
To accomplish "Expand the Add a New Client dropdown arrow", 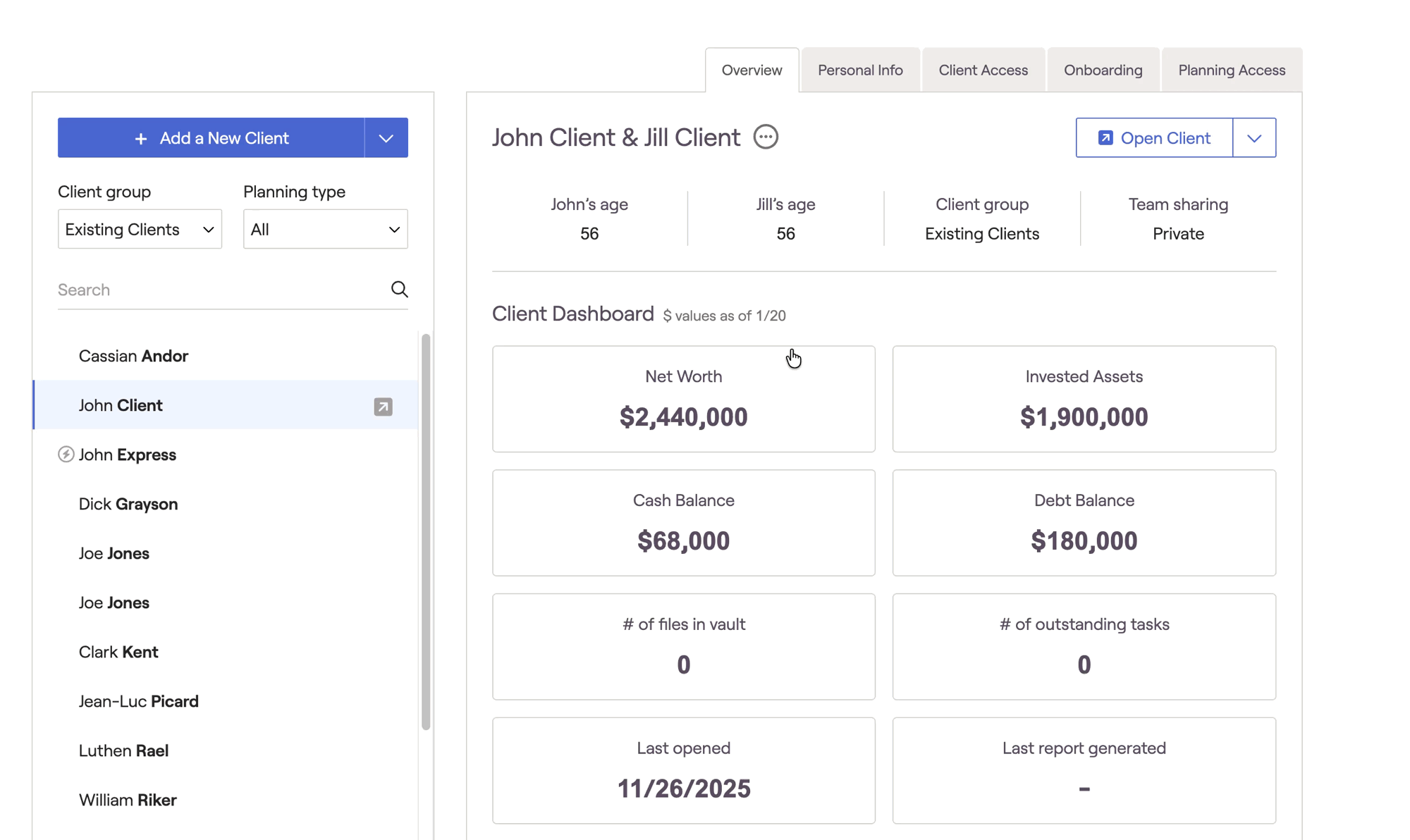I will coord(386,138).
